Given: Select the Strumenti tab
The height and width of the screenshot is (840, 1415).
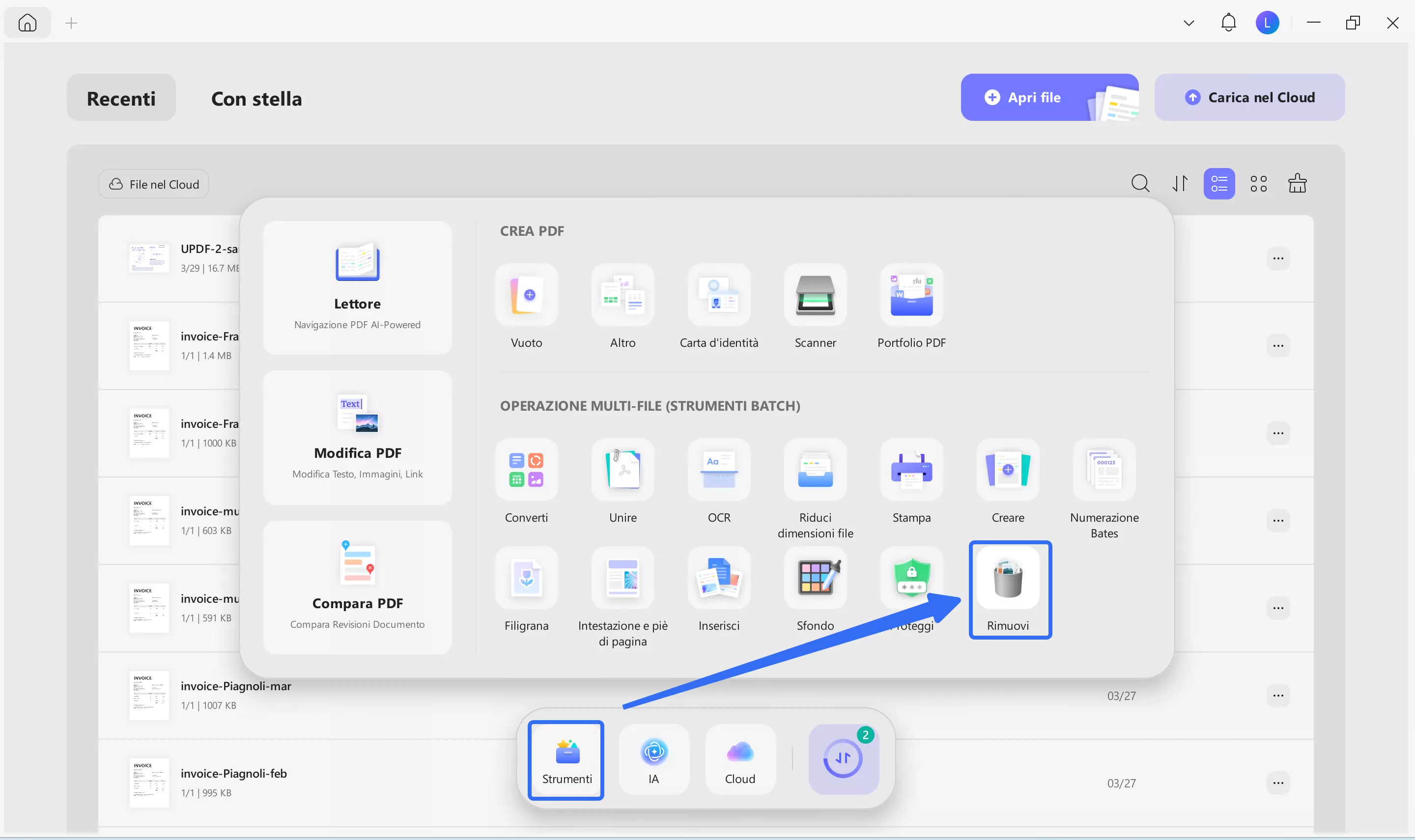Looking at the screenshot, I should point(566,760).
